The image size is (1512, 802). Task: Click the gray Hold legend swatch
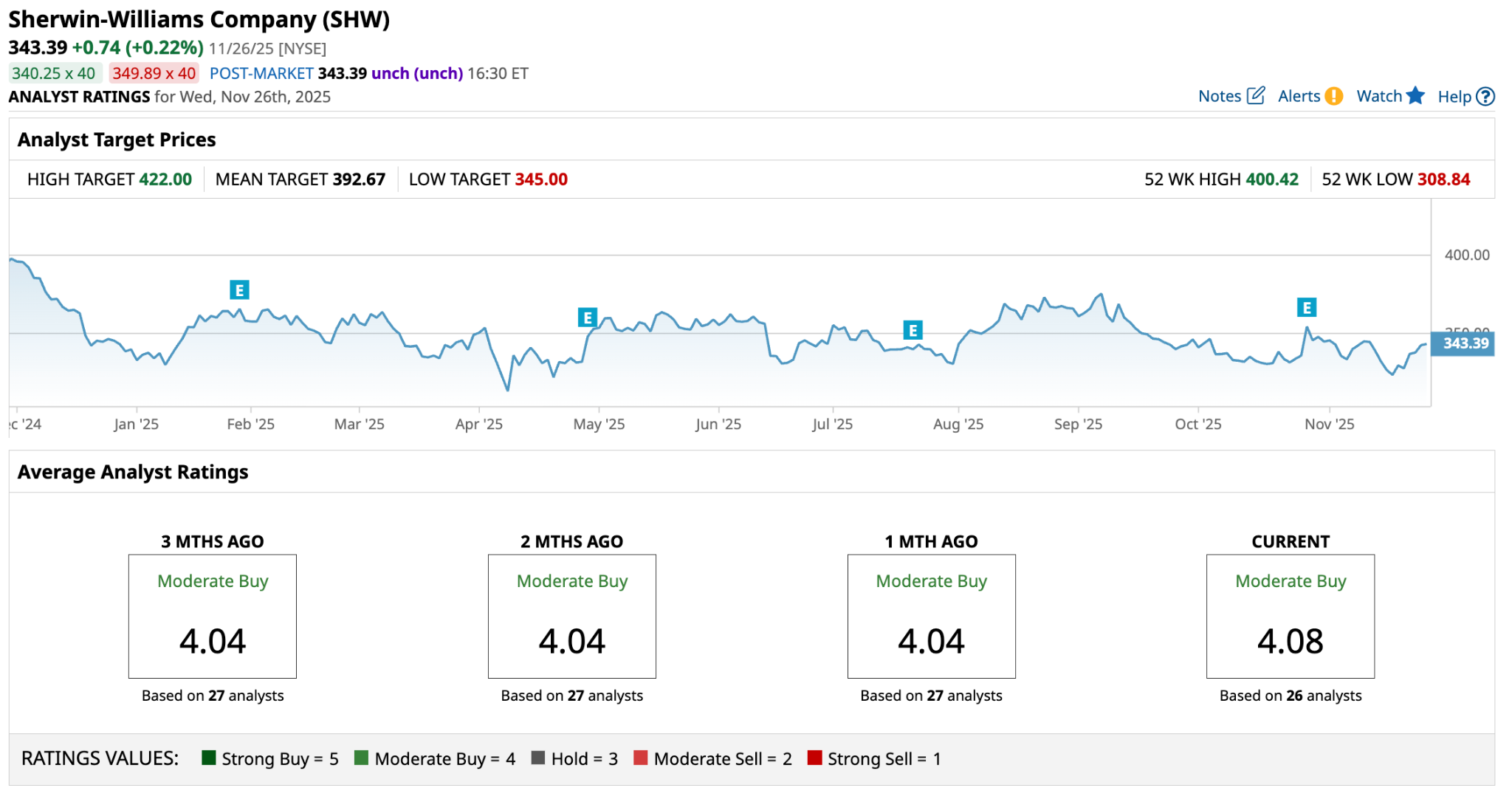pyautogui.click(x=538, y=758)
